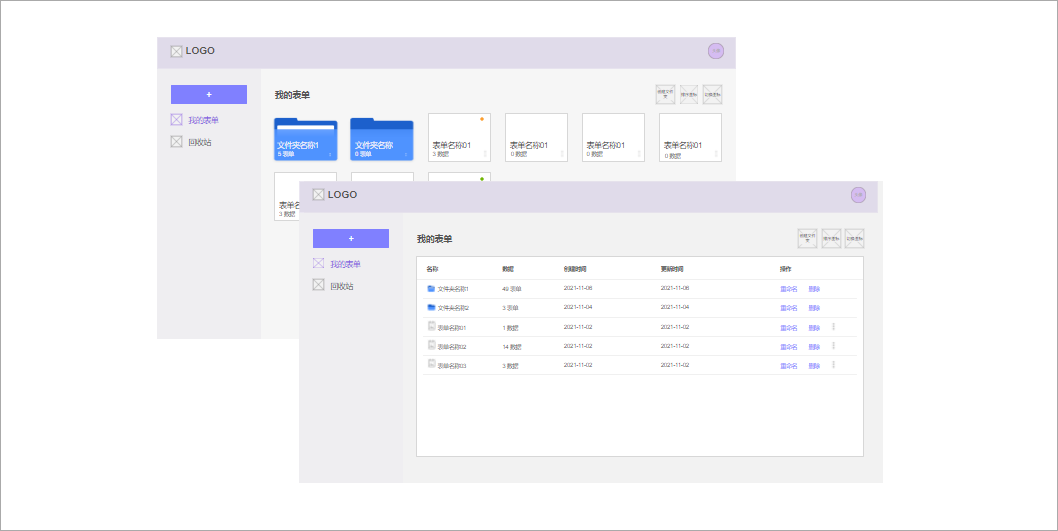Toggle view icon above the folder cards grid
Screen dimensions: 1058x531
712,94
